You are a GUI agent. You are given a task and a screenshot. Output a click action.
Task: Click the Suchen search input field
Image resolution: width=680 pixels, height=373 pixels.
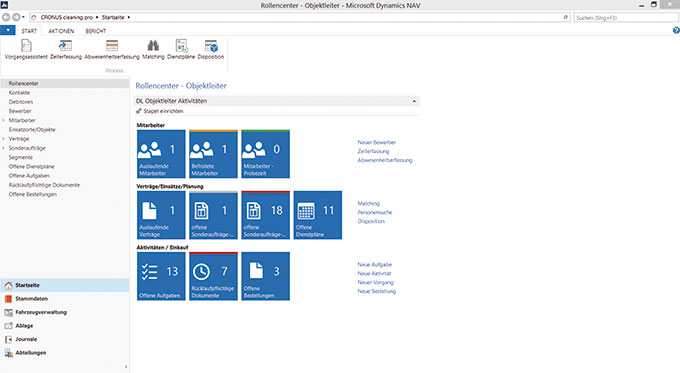626,17
